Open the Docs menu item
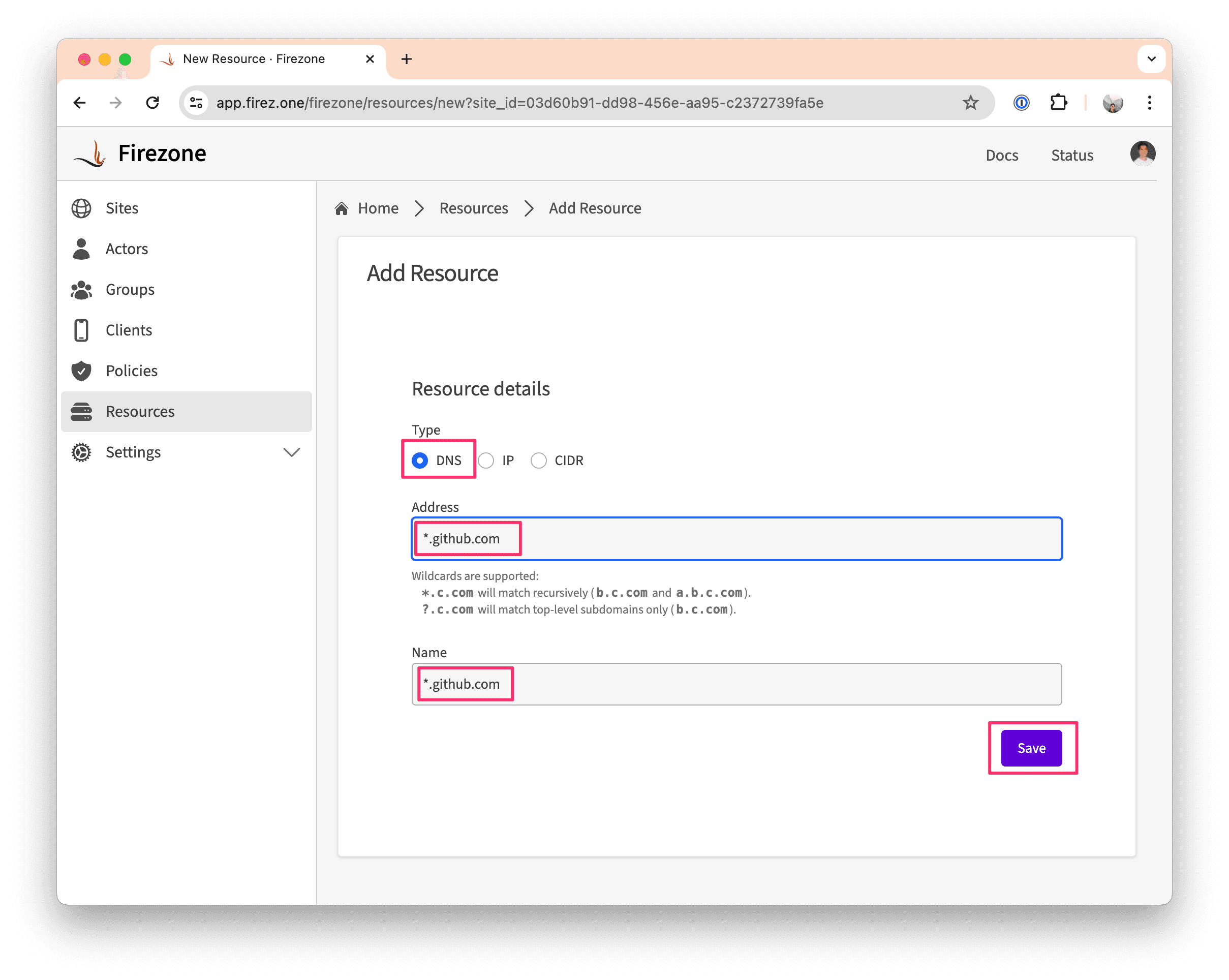Viewport: 1229px width, 980px height. tap(1002, 155)
